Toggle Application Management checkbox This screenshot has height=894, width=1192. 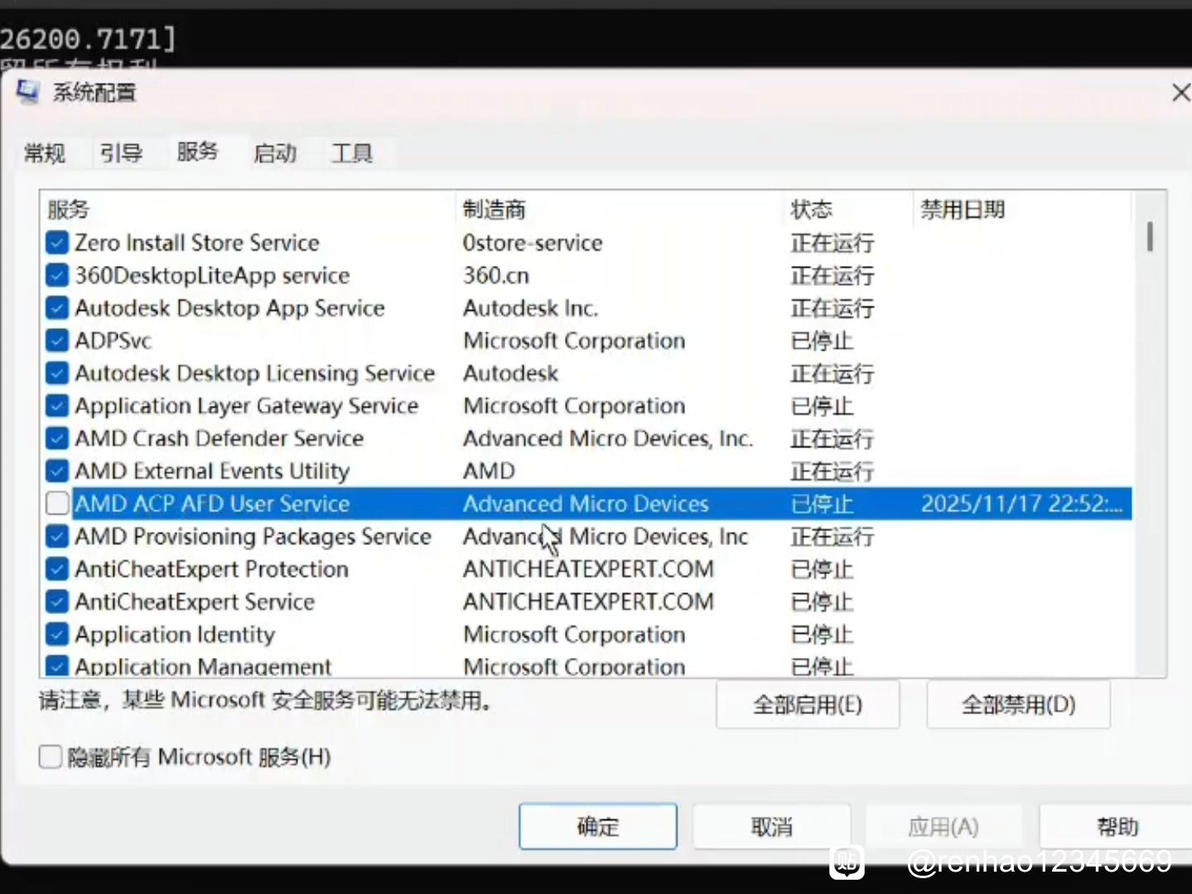pyautogui.click(x=57, y=666)
